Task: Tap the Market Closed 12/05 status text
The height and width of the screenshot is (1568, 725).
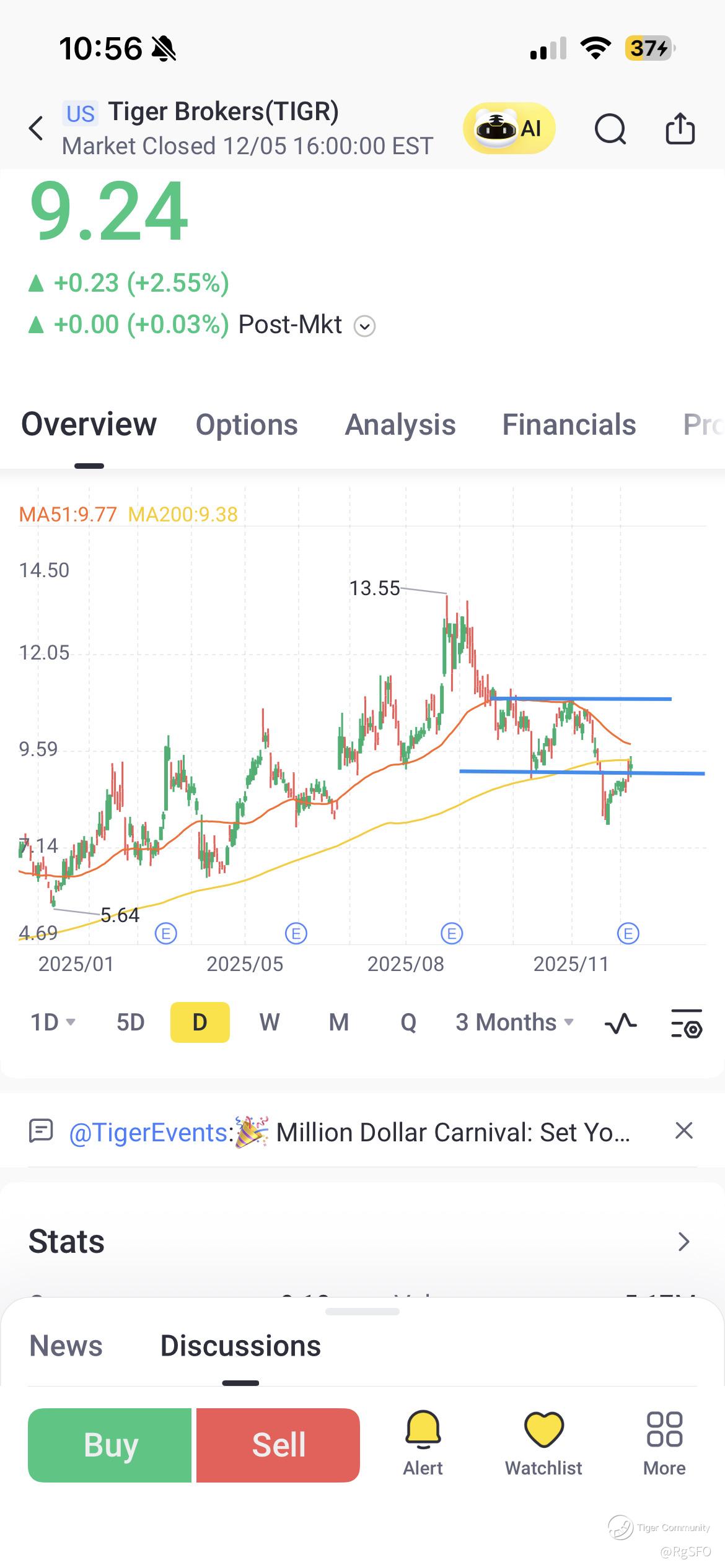Action: [247, 146]
